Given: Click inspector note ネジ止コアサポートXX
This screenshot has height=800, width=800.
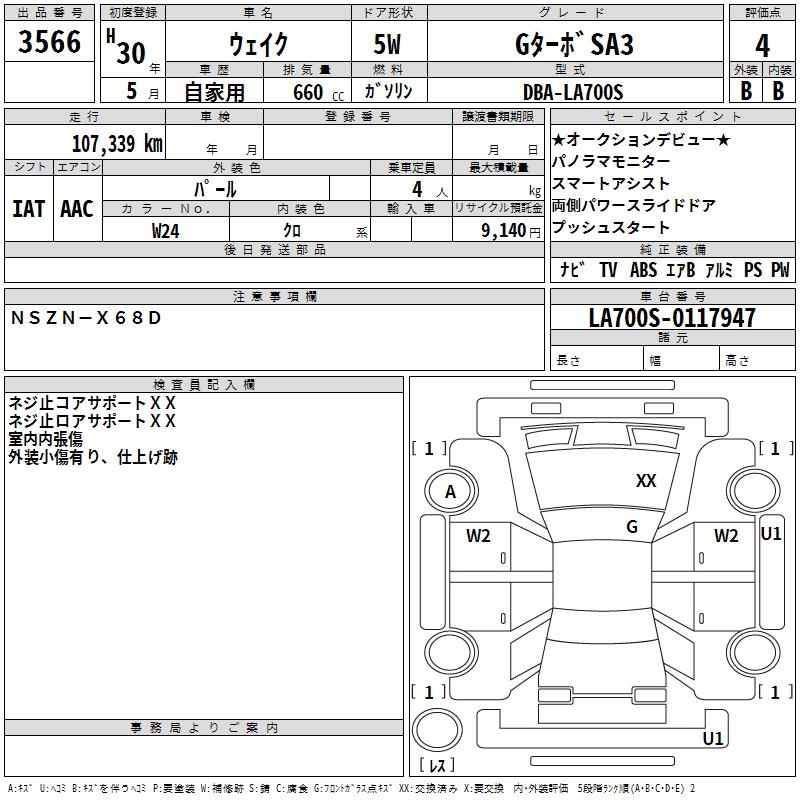Looking at the screenshot, I should click(x=92, y=403).
